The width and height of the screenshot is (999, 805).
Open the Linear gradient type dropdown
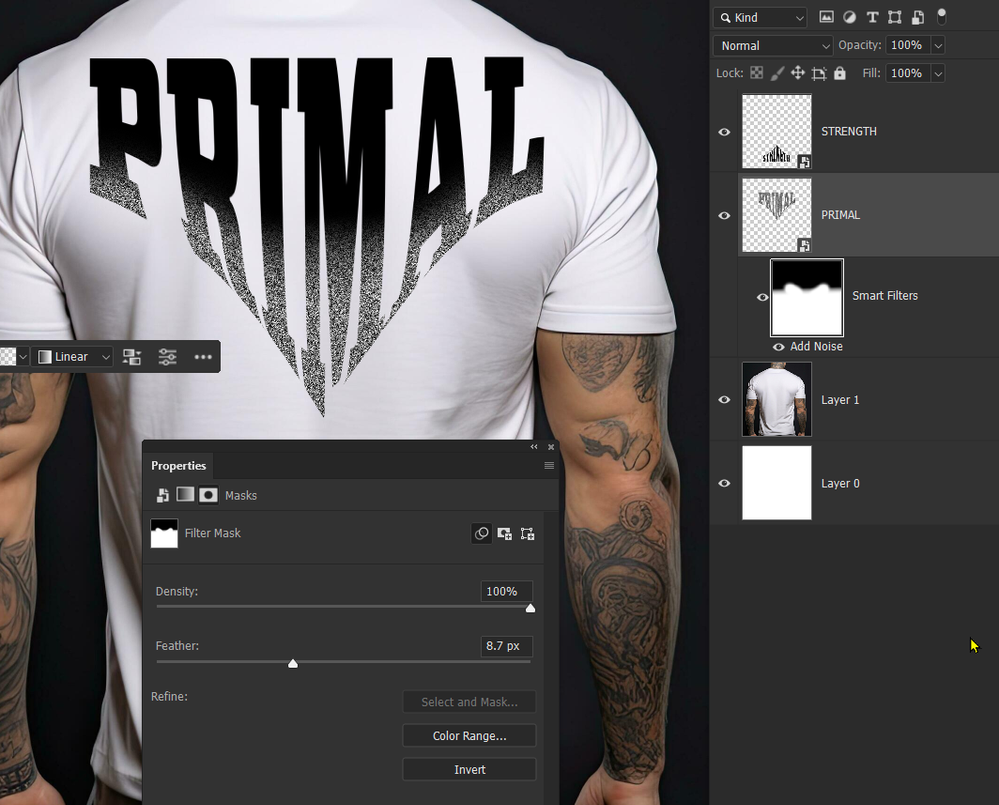pos(74,357)
